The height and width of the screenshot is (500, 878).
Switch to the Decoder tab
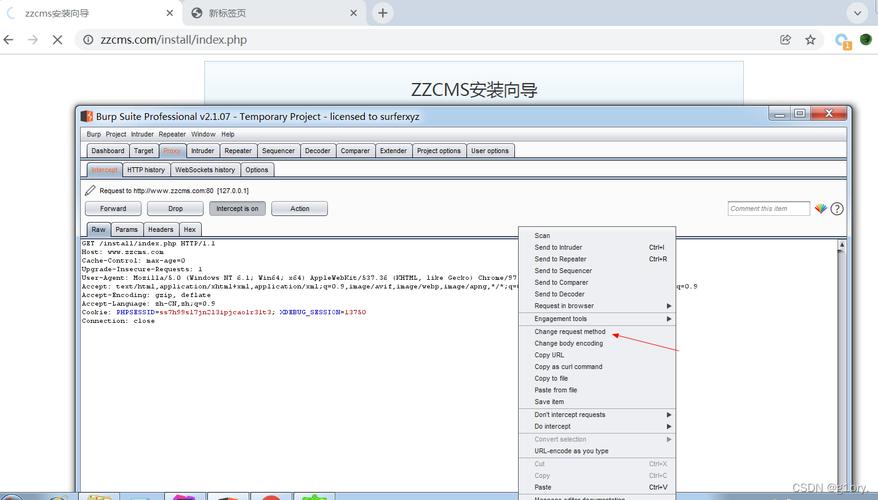pos(317,151)
